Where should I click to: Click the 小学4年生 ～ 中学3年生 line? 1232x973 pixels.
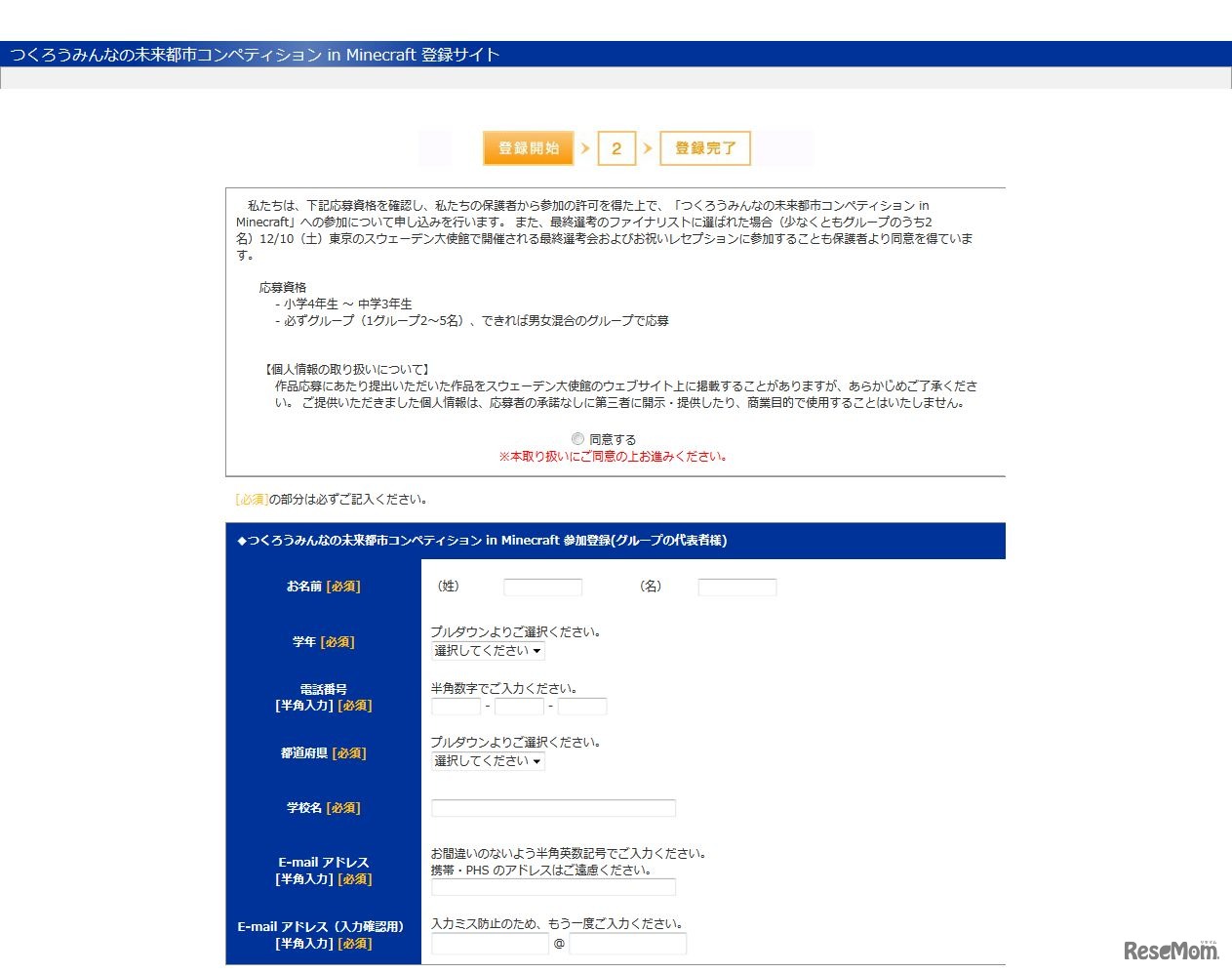[343, 304]
